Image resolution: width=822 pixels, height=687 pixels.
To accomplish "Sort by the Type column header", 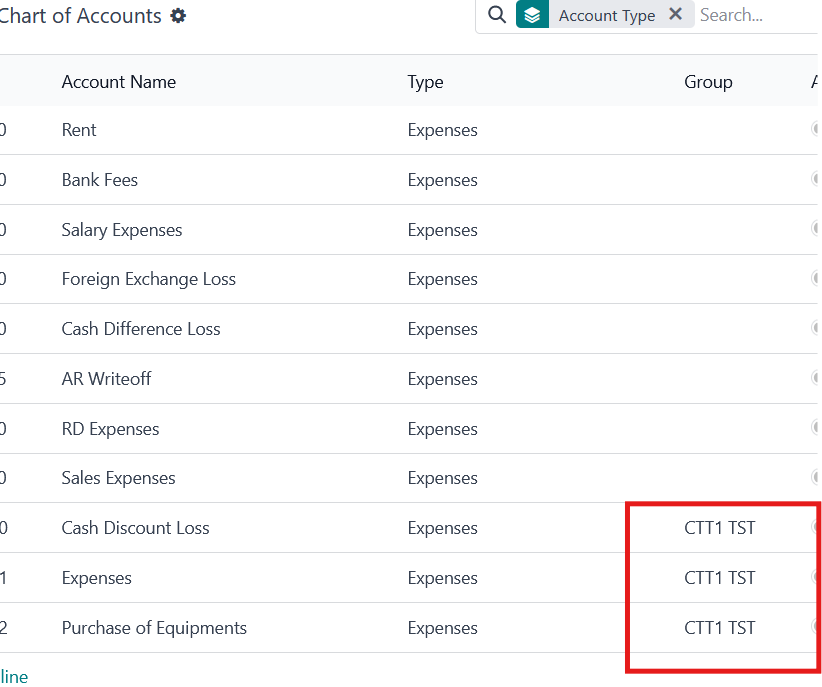I will tap(425, 82).
